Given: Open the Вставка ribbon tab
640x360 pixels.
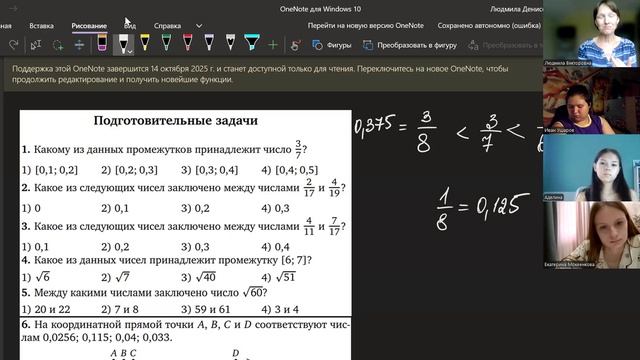Looking at the screenshot, I should [41, 25].
